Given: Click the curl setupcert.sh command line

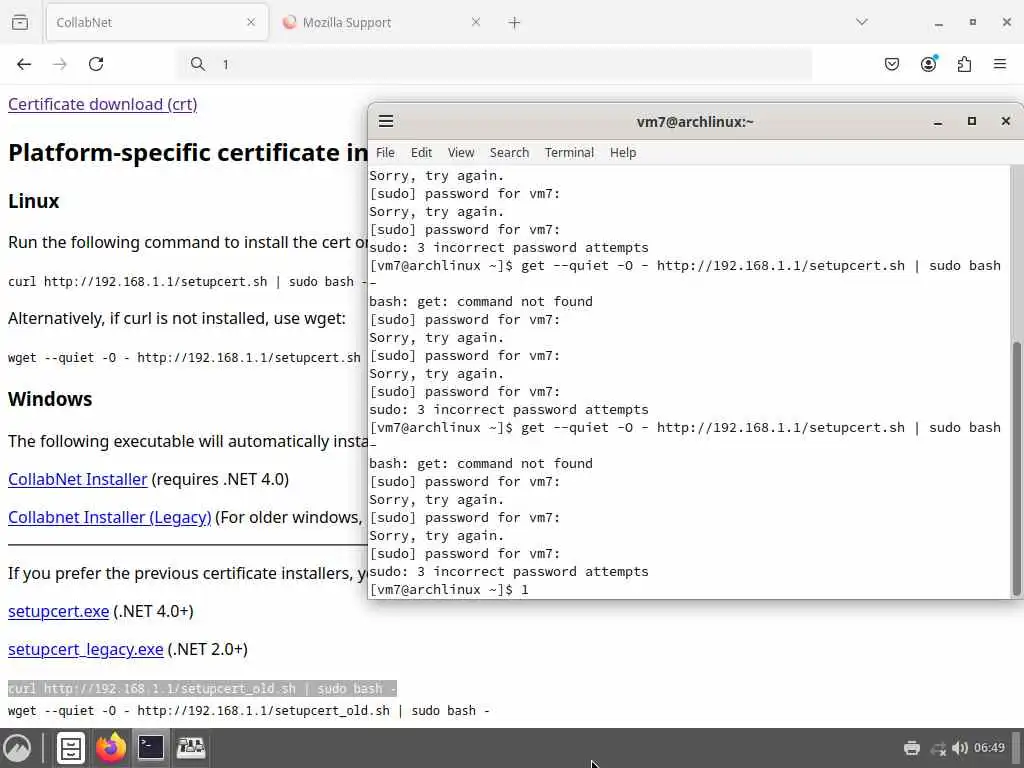Looking at the screenshot, I should (x=188, y=281).
